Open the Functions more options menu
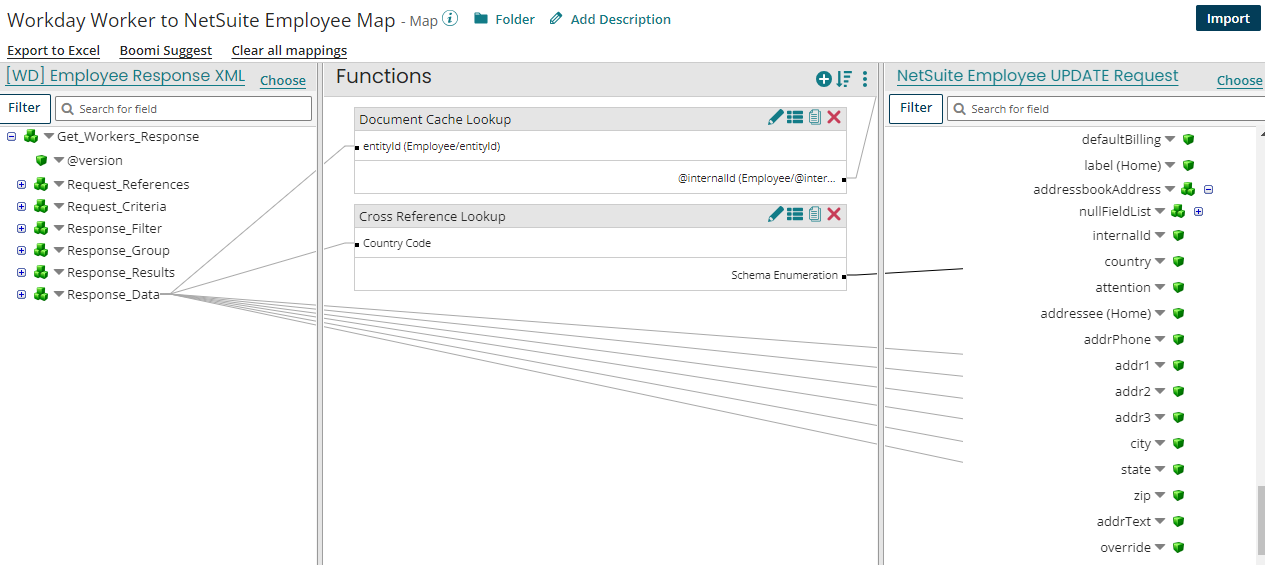This screenshot has height=565, width=1265. coord(866,79)
